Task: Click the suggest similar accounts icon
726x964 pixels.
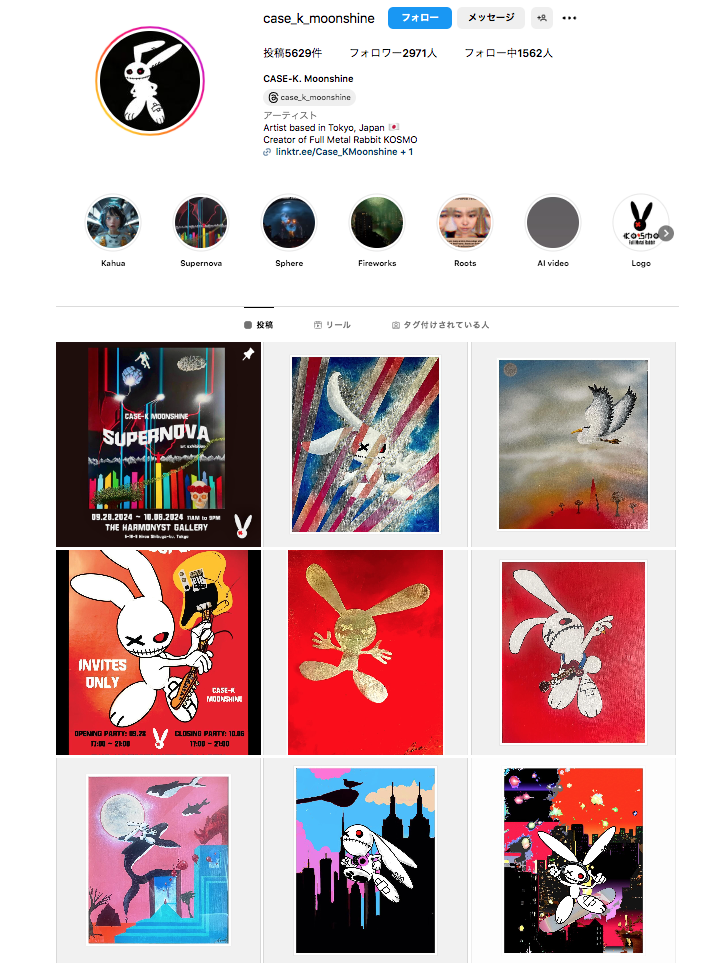Action: tap(542, 18)
